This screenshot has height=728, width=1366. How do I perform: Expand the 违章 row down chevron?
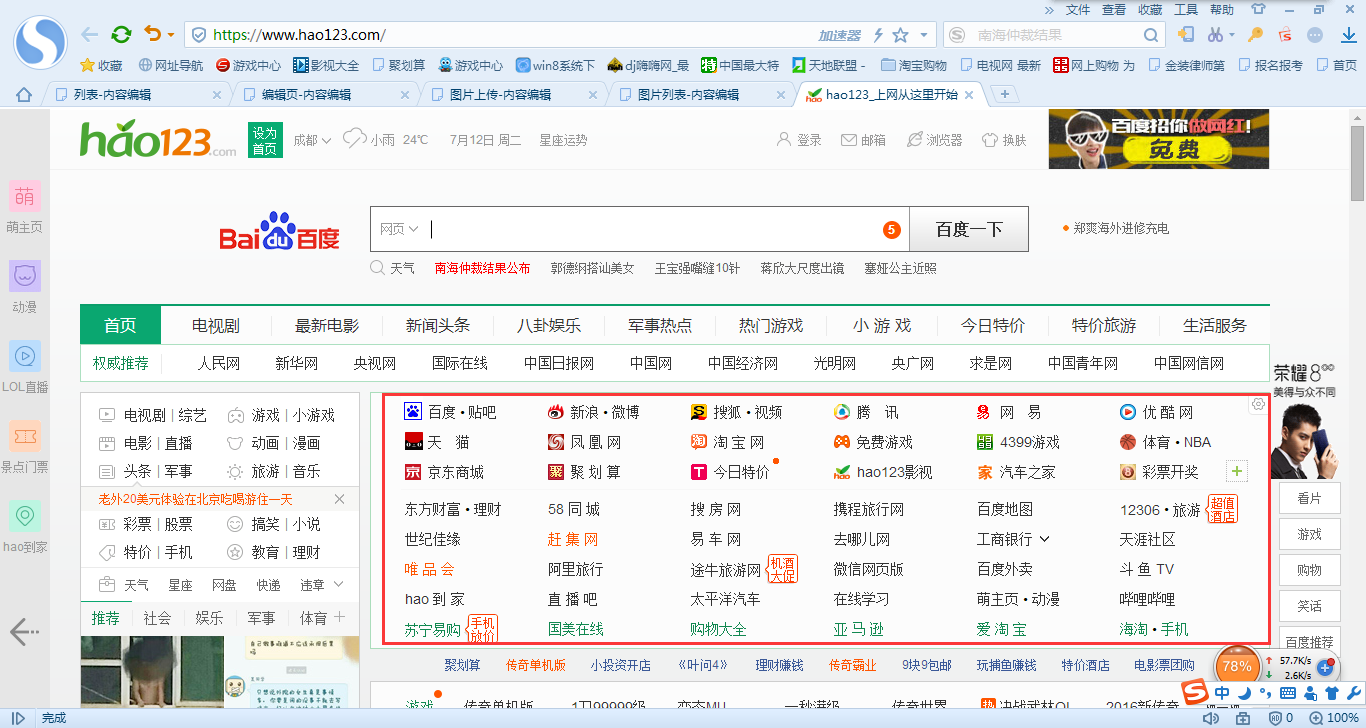(339, 584)
